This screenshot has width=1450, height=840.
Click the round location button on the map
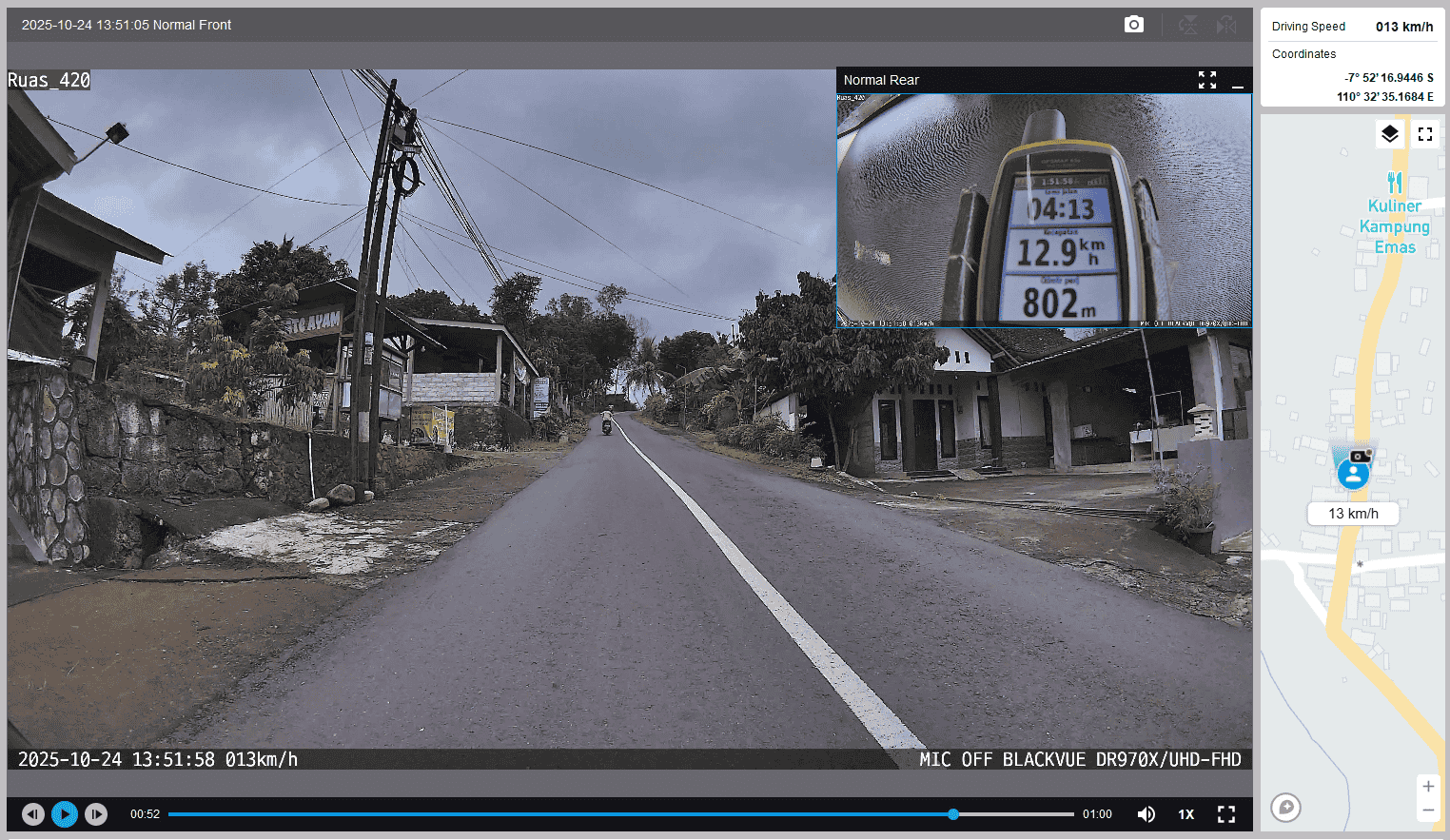[1285, 808]
